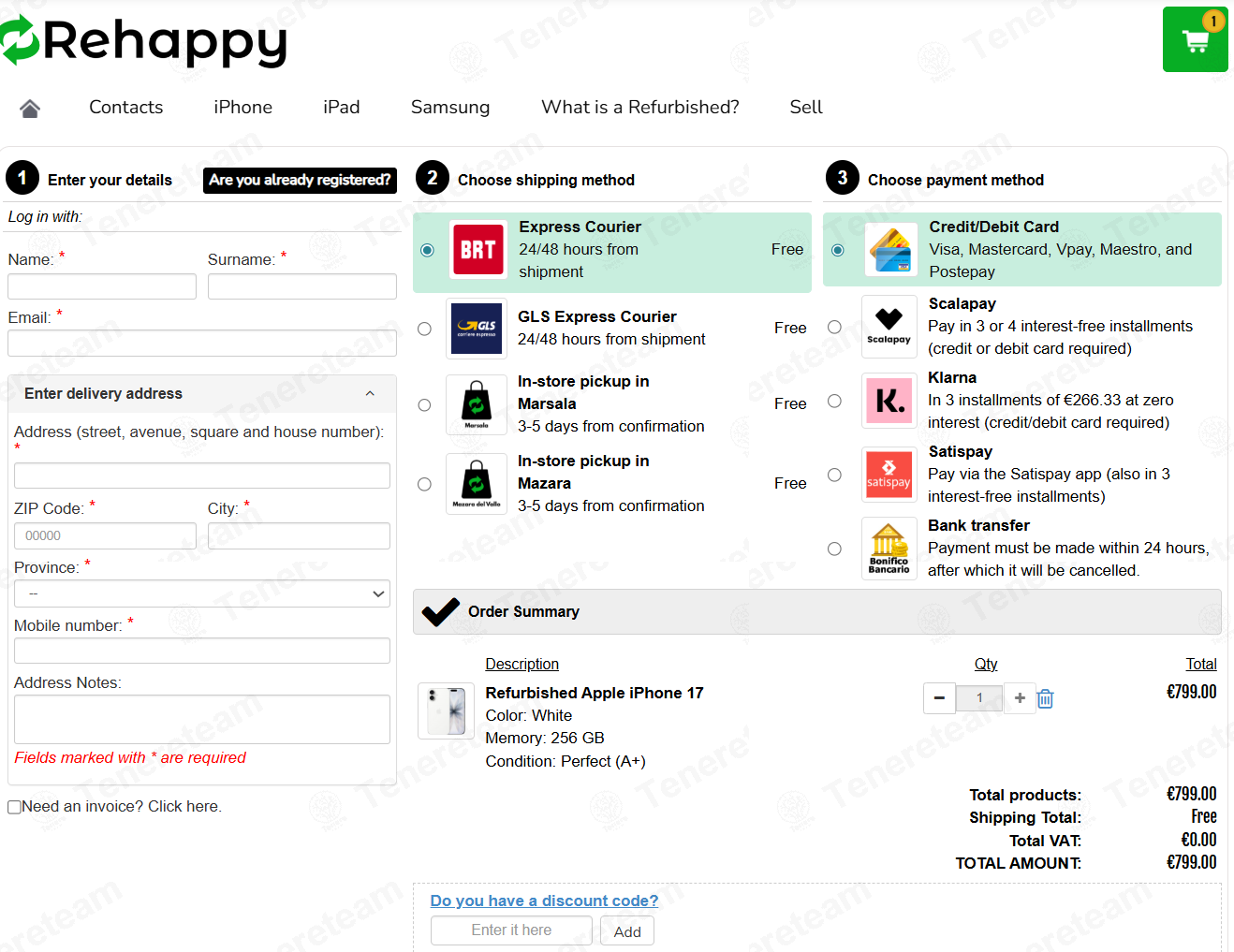Focus the Name input field

coord(102,286)
